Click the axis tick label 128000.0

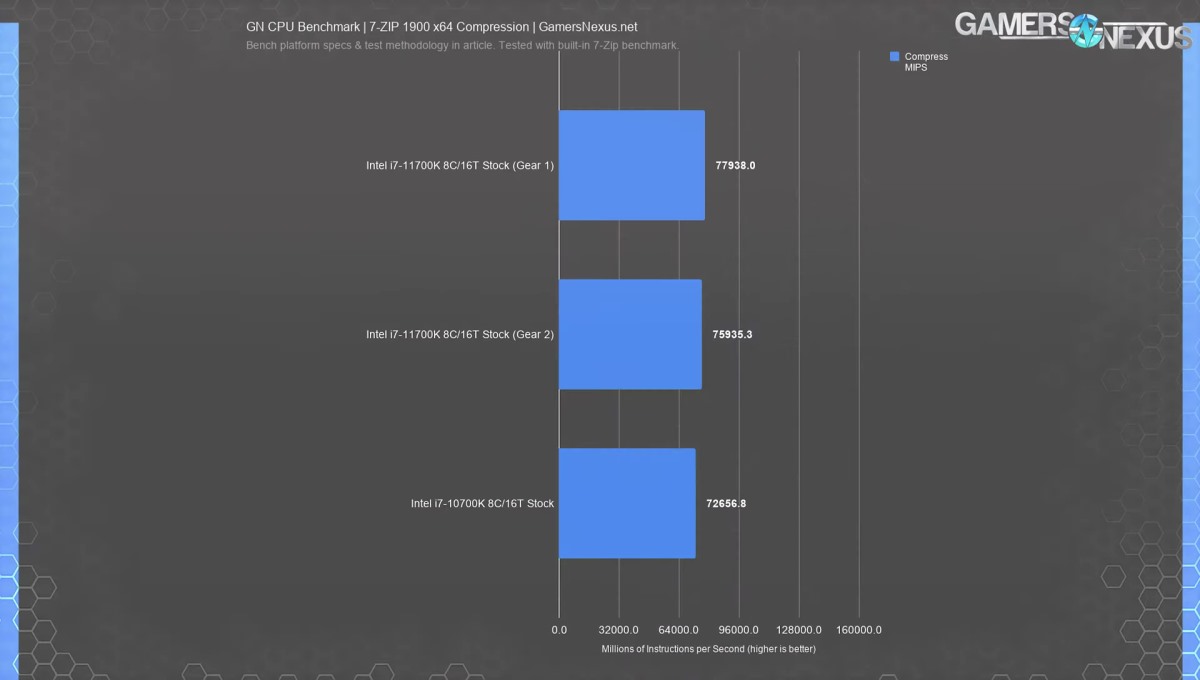click(x=799, y=630)
